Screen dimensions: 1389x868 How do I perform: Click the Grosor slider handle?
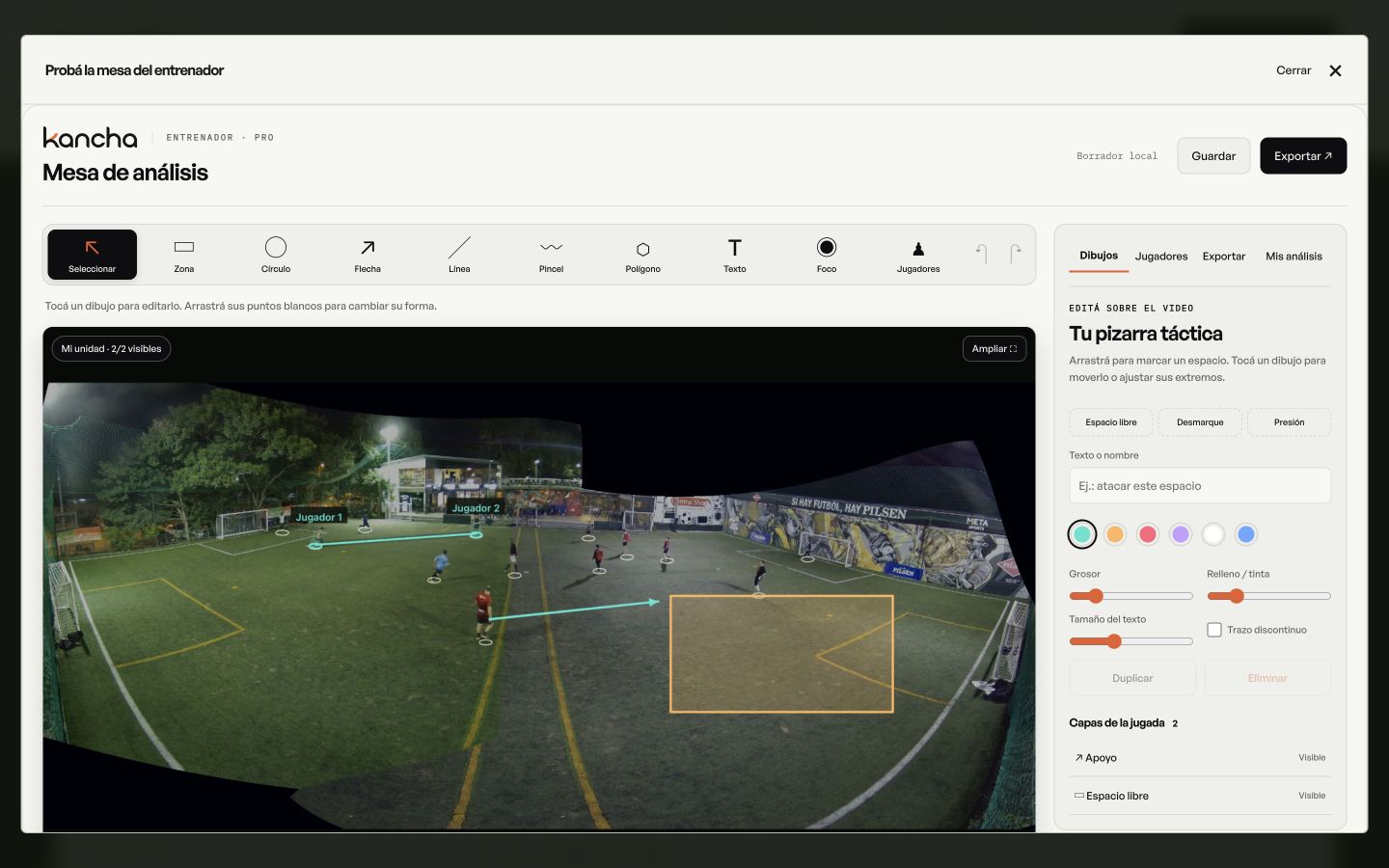click(x=1096, y=596)
